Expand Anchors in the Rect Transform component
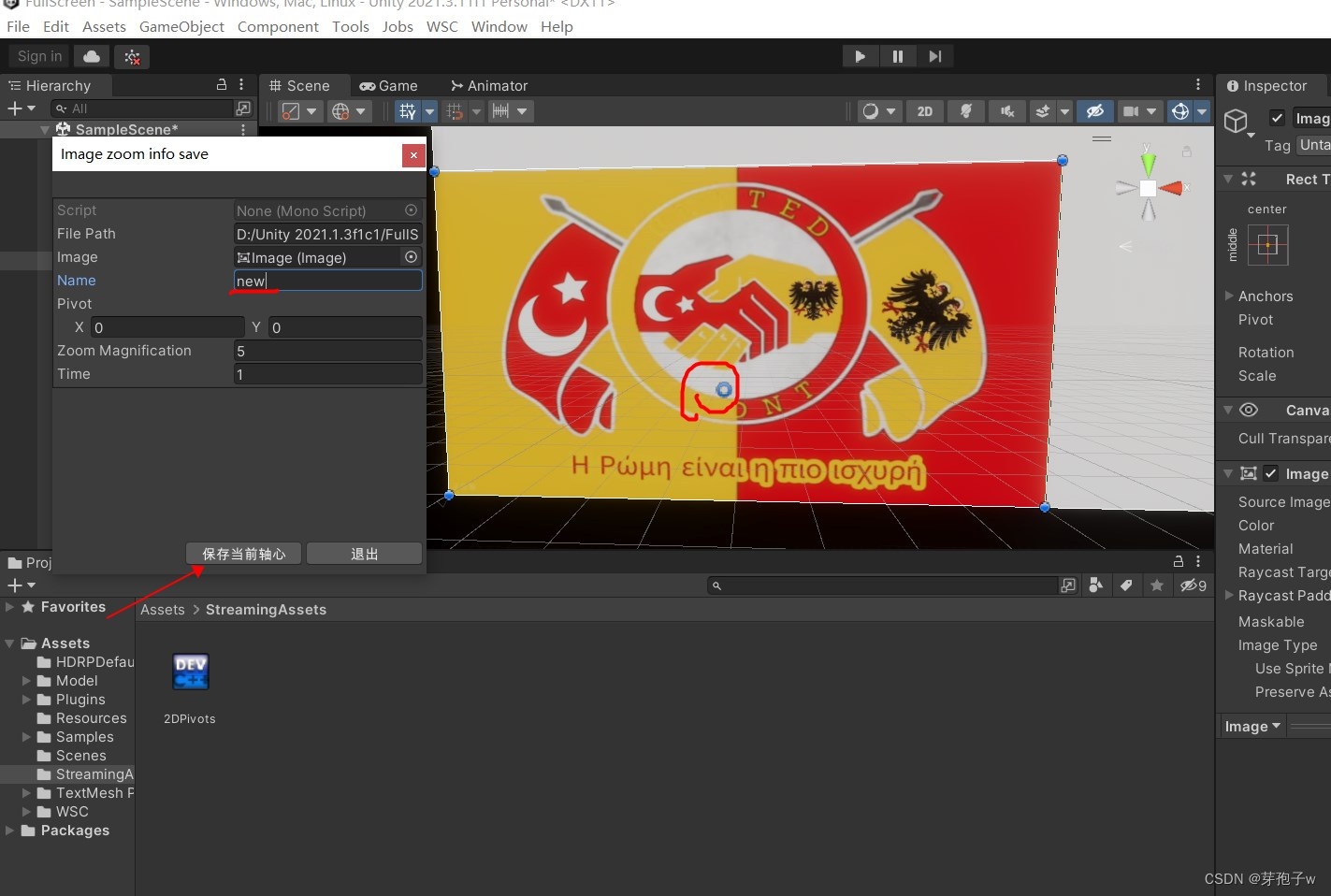Viewport: 1331px width, 896px height. click(1228, 296)
